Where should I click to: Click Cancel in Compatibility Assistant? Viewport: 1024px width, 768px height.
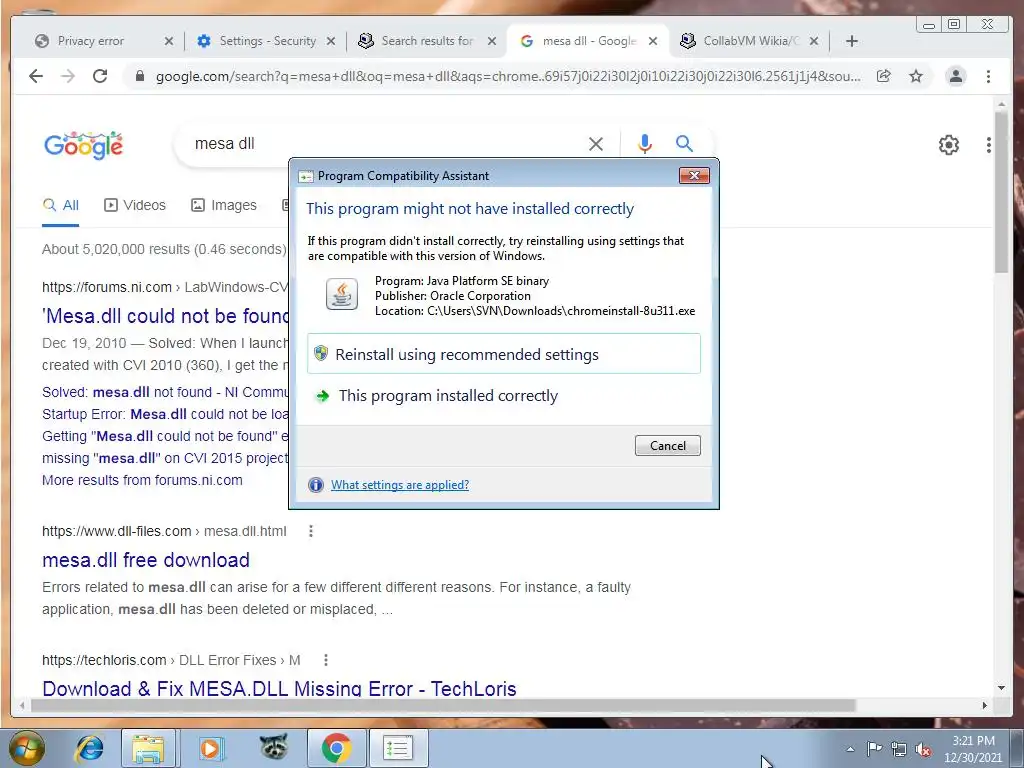(667, 445)
